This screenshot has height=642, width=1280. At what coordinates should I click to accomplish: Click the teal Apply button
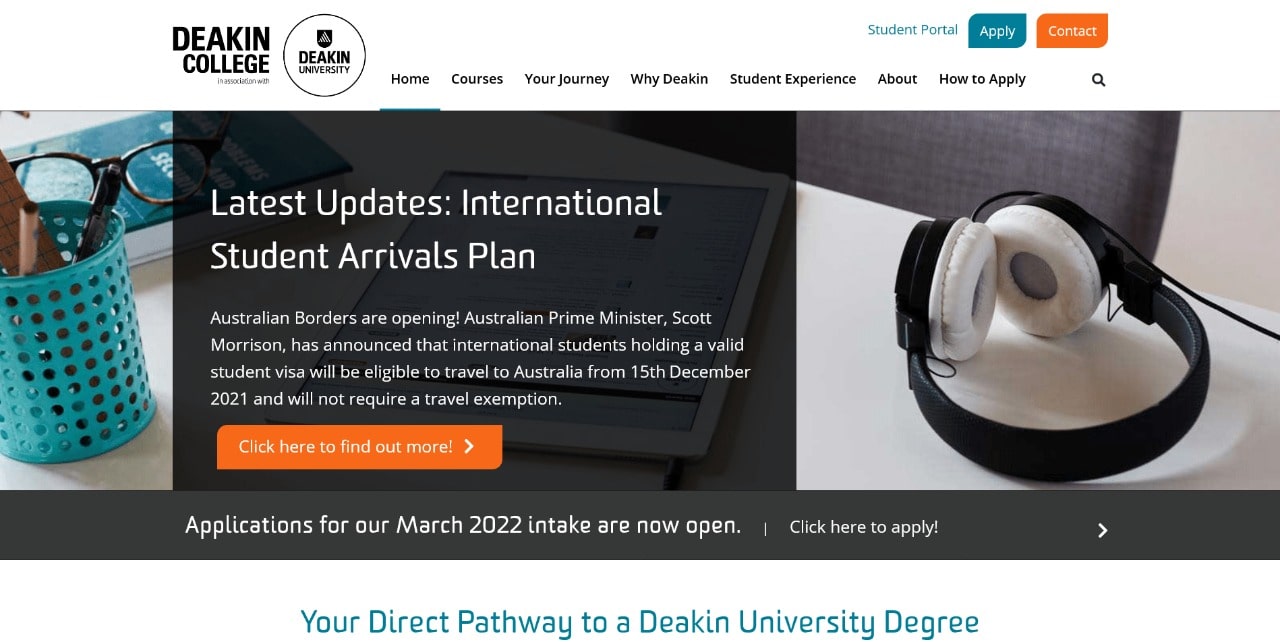(x=997, y=31)
